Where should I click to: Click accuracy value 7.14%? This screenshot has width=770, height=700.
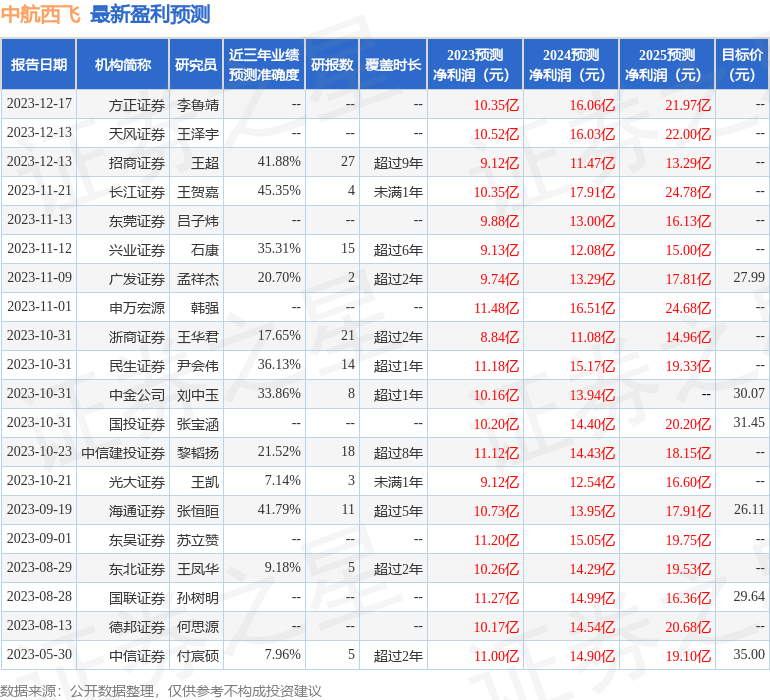pyautogui.click(x=282, y=480)
